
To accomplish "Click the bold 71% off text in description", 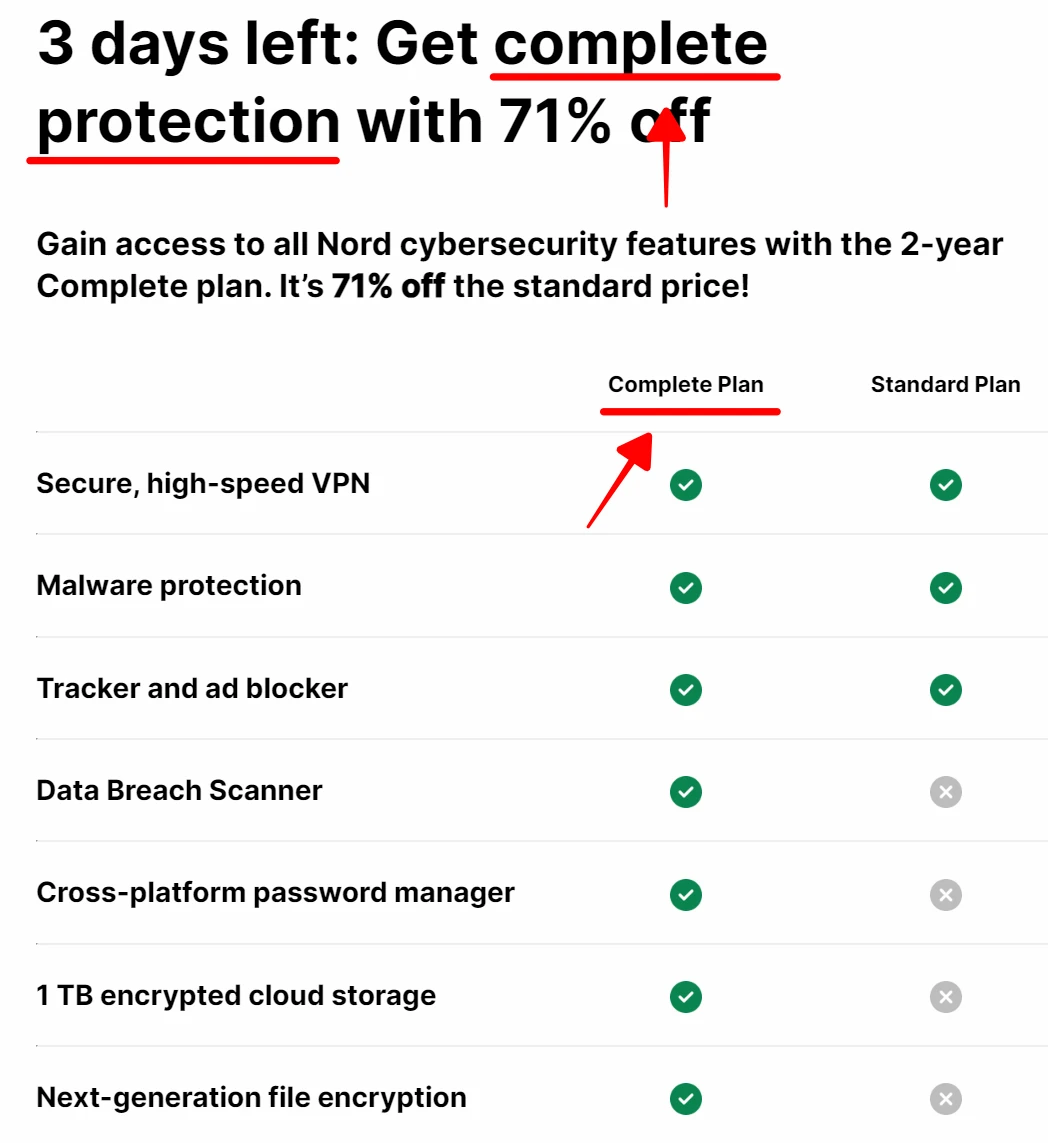I will pyautogui.click(x=388, y=286).
